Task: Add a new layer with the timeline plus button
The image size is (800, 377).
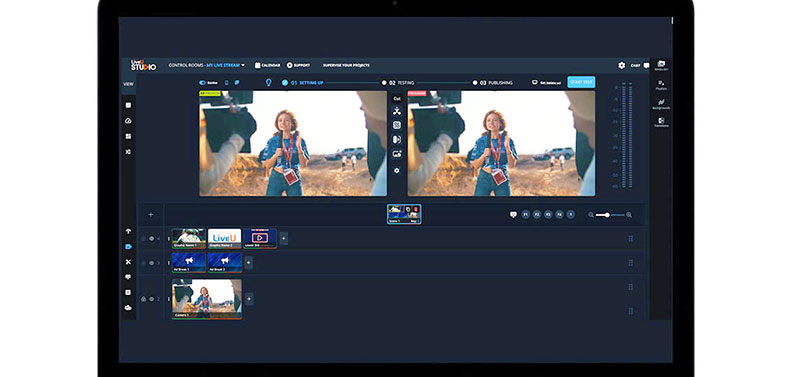Action: pos(151,215)
